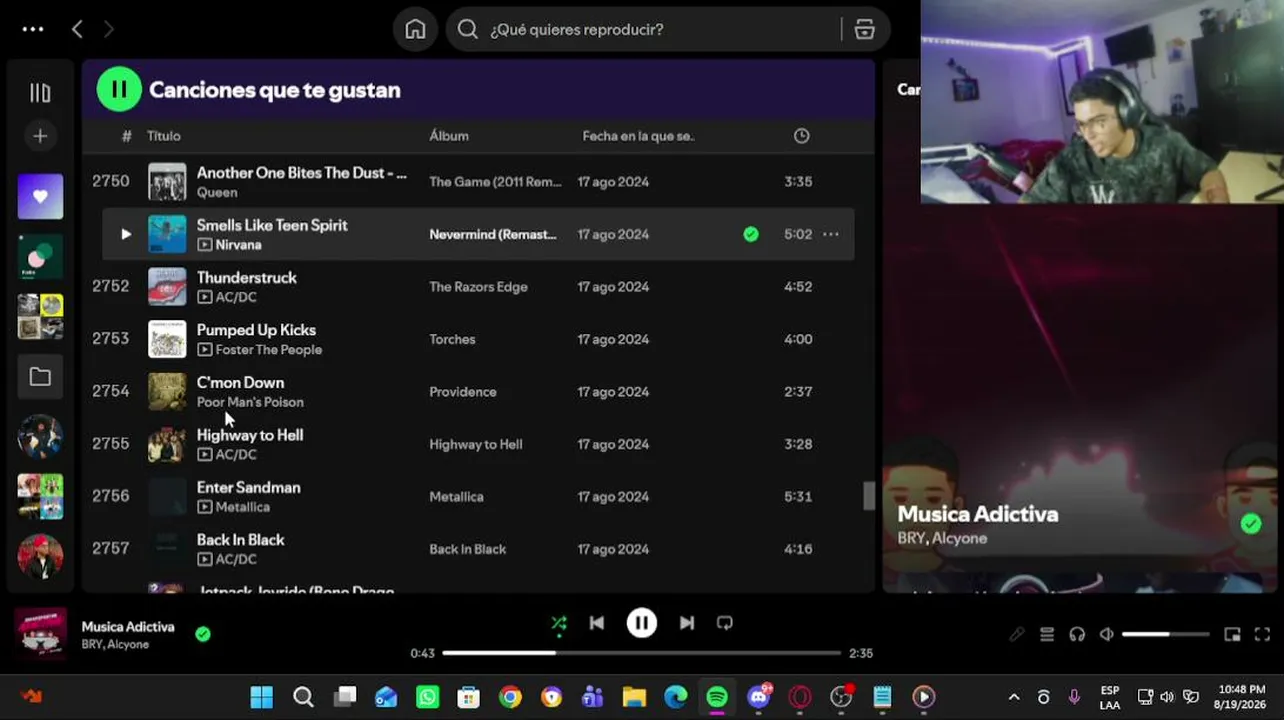This screenshot has width=1284, height=720.
Task: Open the Providence album link
Action: click(x=463, y=392)
